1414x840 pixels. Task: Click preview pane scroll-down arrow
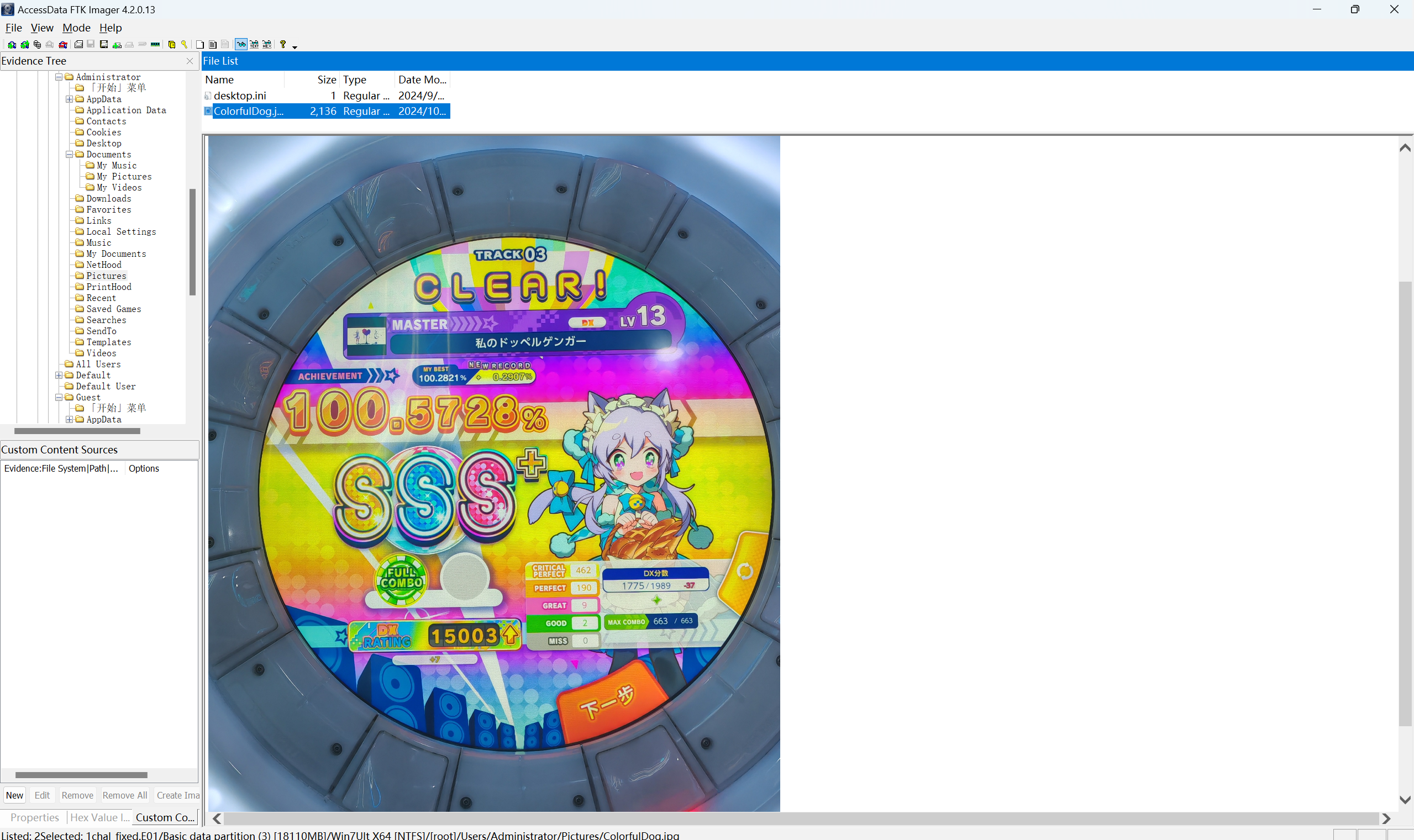[1405, 799]
